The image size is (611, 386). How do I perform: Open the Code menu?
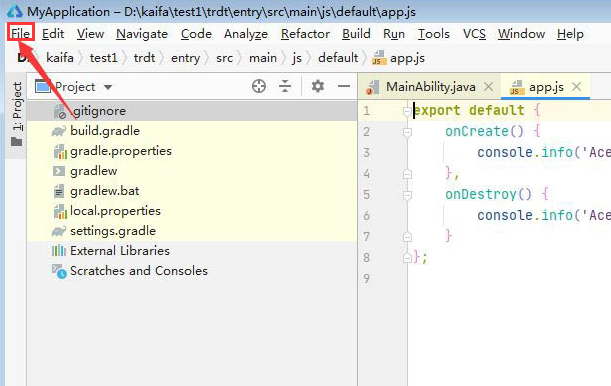pyautogui.click(x=196, y=34)
